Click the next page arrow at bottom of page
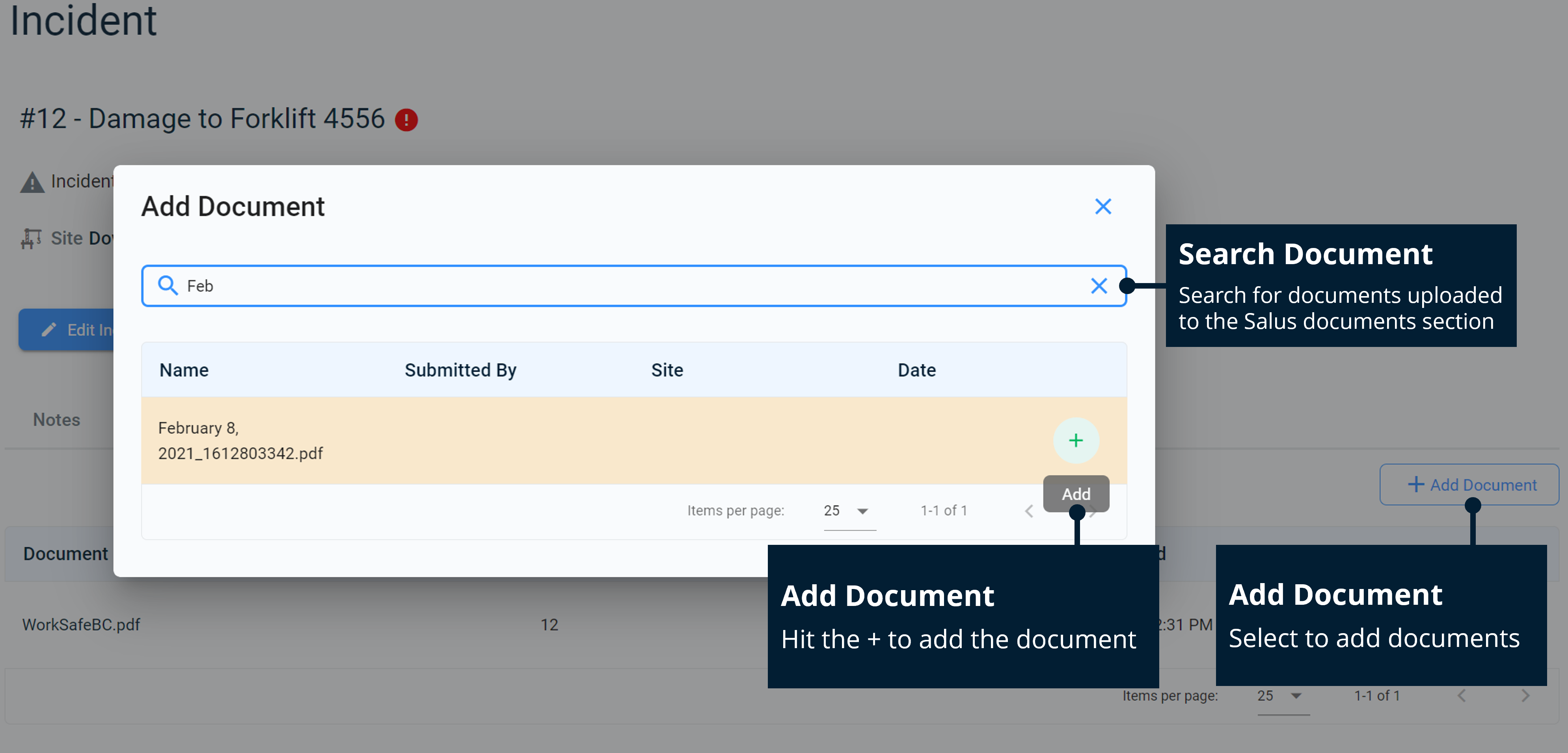This screenshot has width=1568, height=753. (1525, 695)
